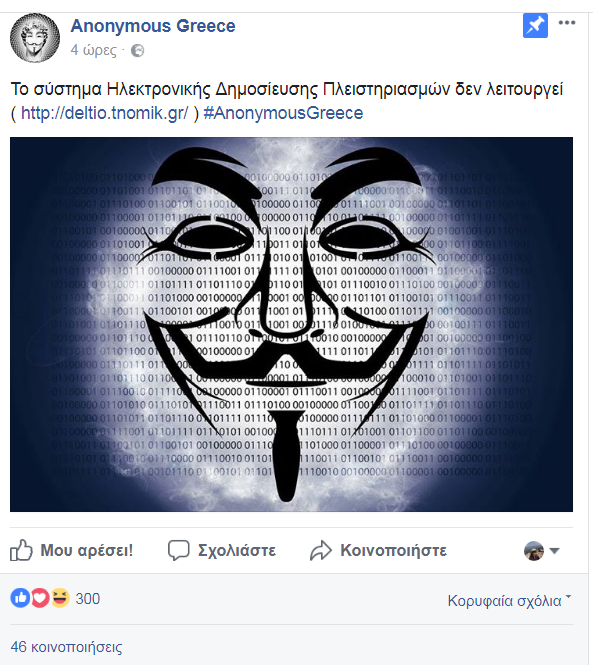Screen dimensions: 593x665
Task: Open the profile avatar identity selector dropdown
Action: tap(542, 551)
